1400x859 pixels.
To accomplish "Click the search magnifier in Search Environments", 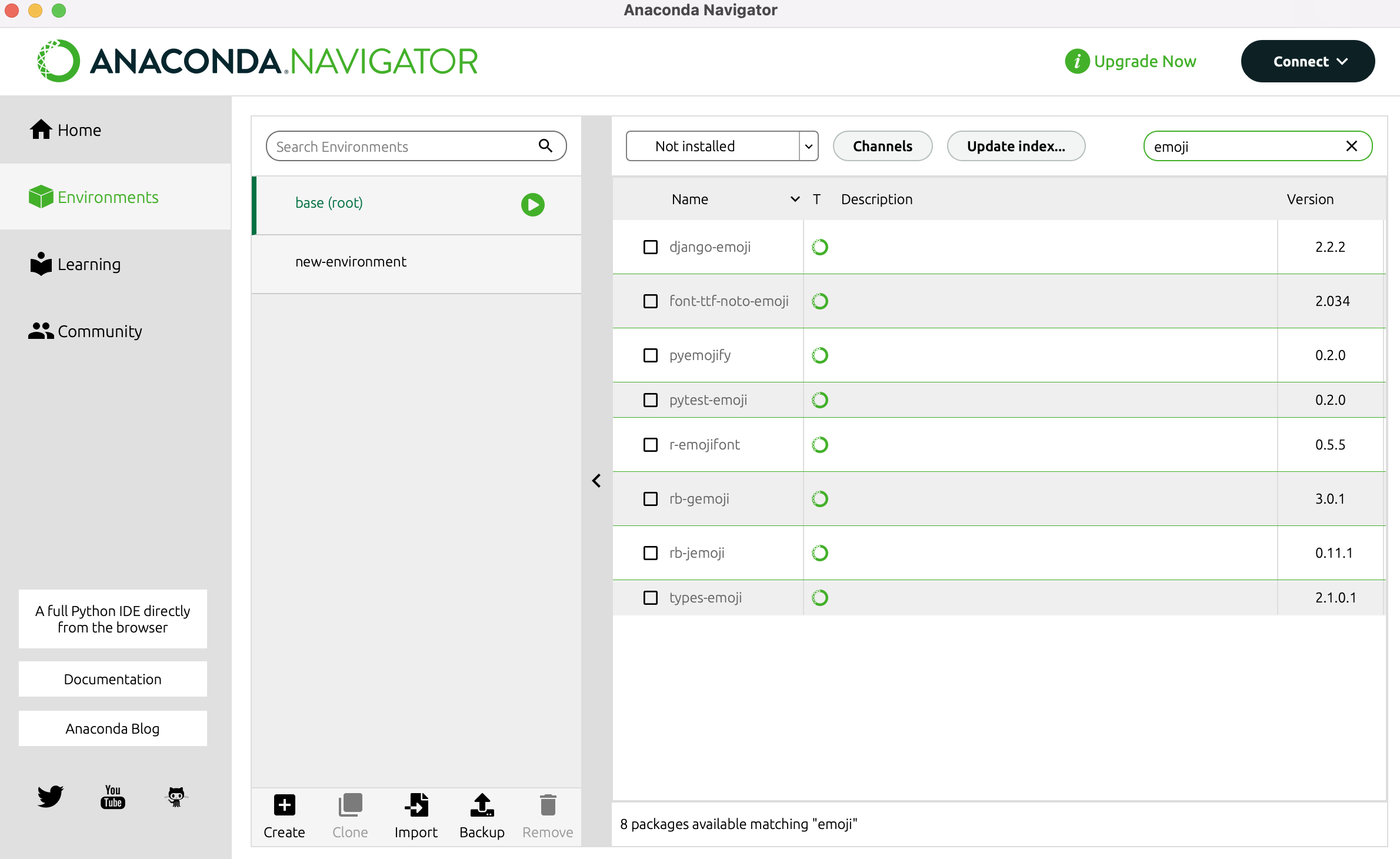I will click(x=546, y=146).
